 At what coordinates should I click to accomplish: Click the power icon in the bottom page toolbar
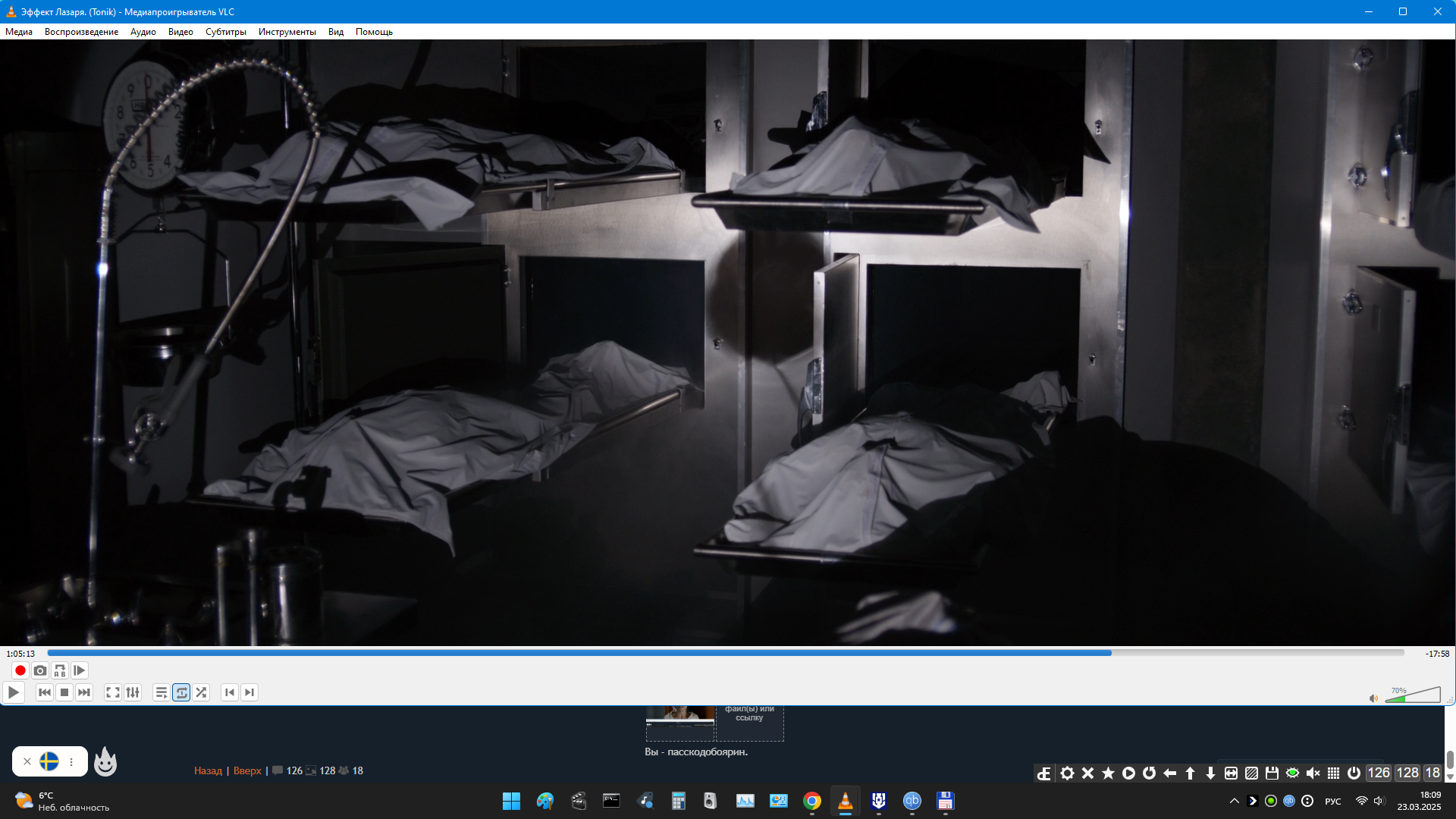(x=1354, y=773)
